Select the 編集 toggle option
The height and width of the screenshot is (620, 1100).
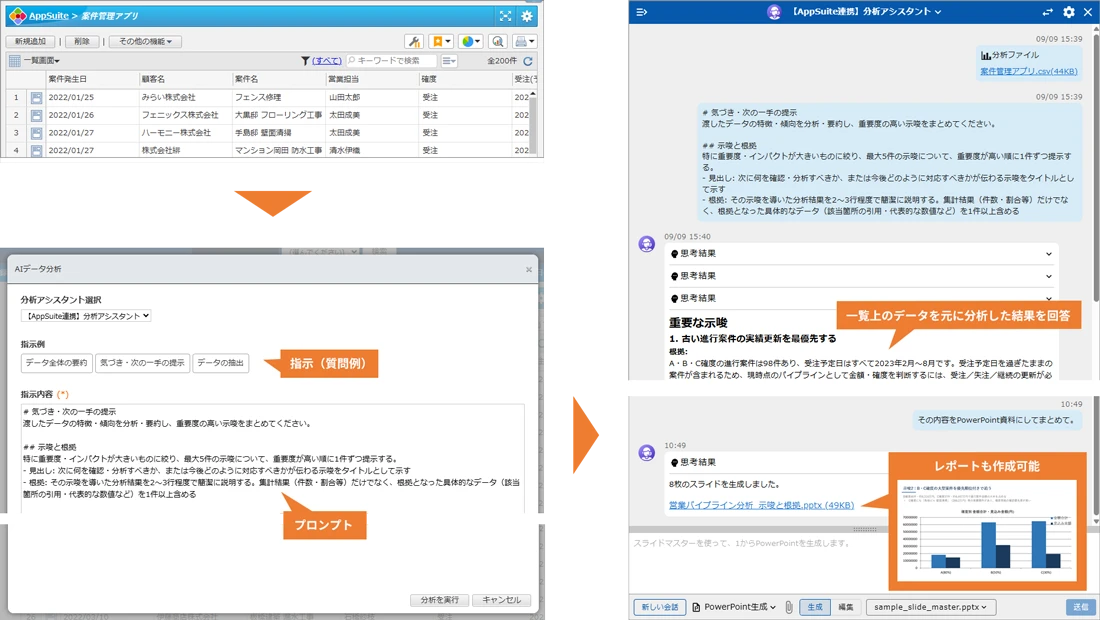tap(846, 607)
